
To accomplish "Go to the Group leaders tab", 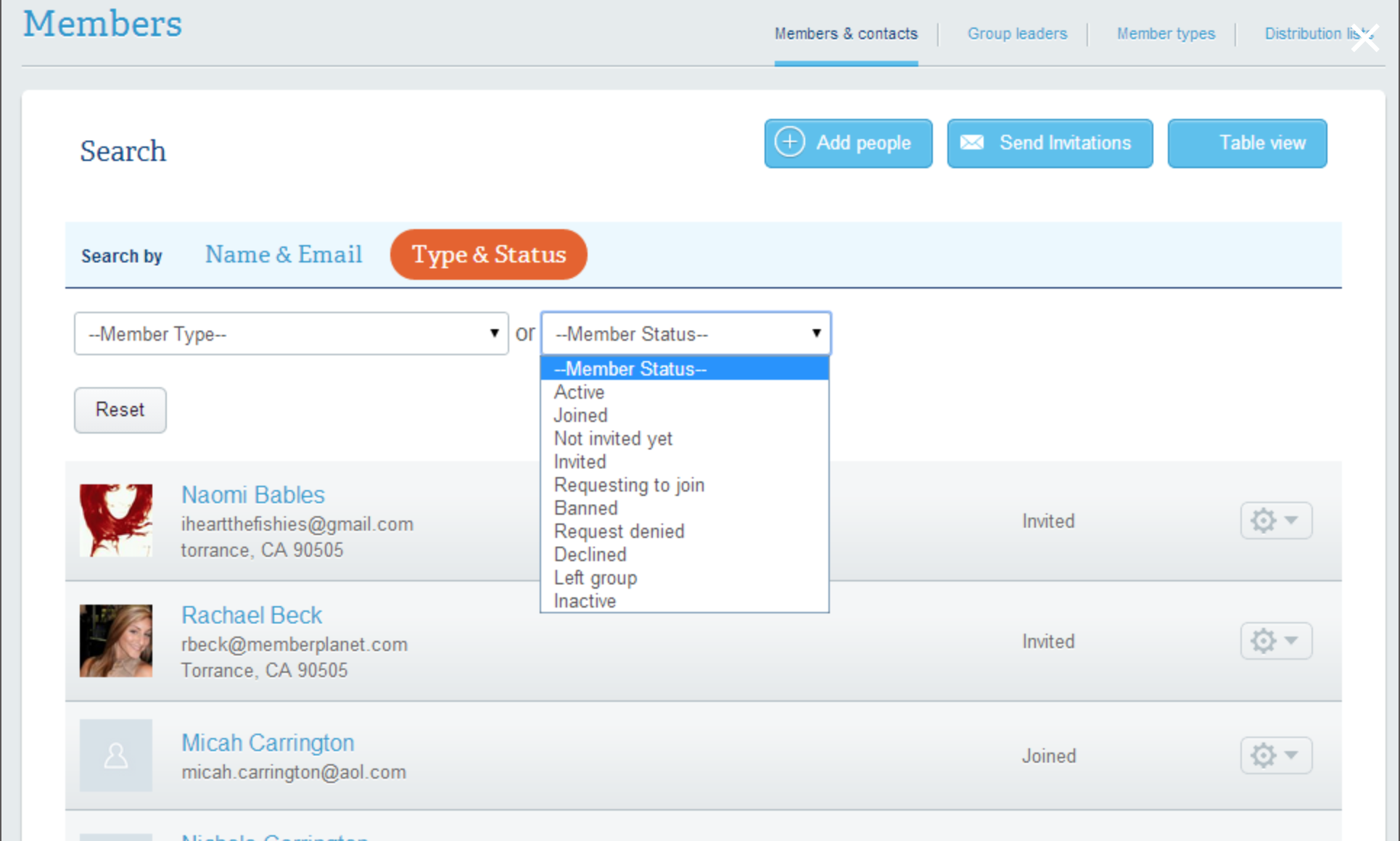I will tap(1017, 33).
